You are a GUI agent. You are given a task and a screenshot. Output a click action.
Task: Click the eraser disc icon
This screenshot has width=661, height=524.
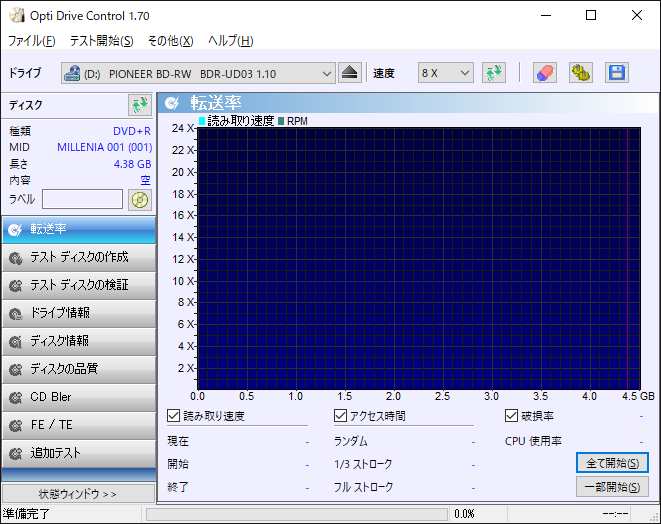click(545, 73)
